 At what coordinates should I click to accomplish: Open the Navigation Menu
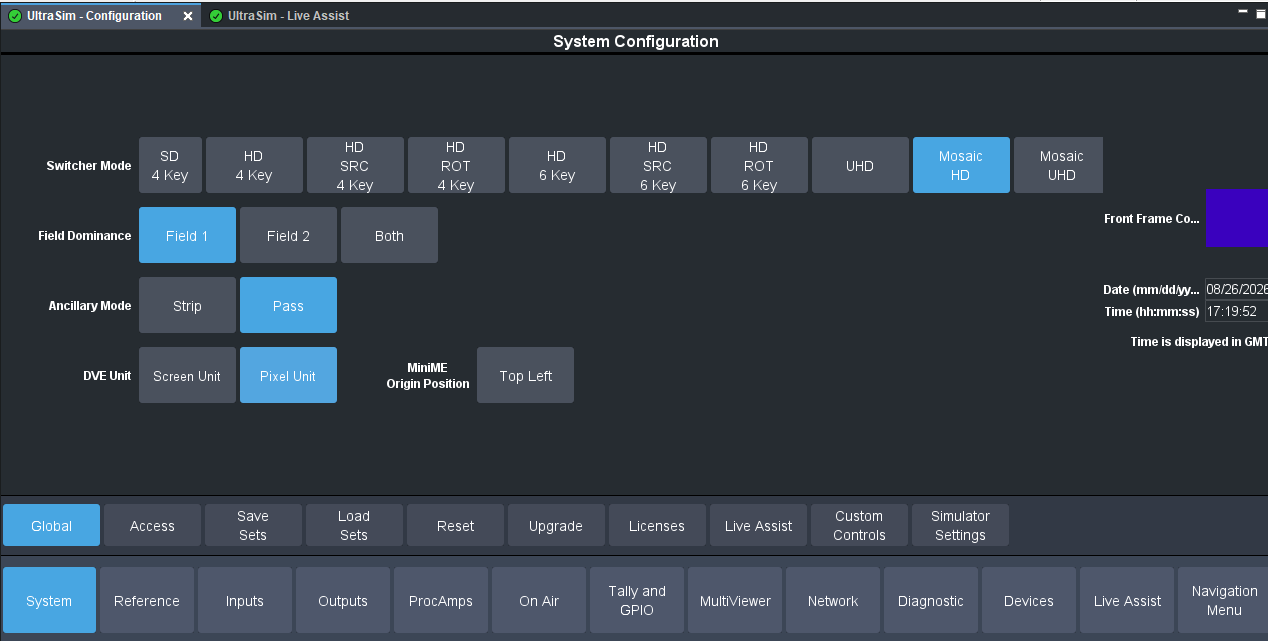click(1224, 600)
